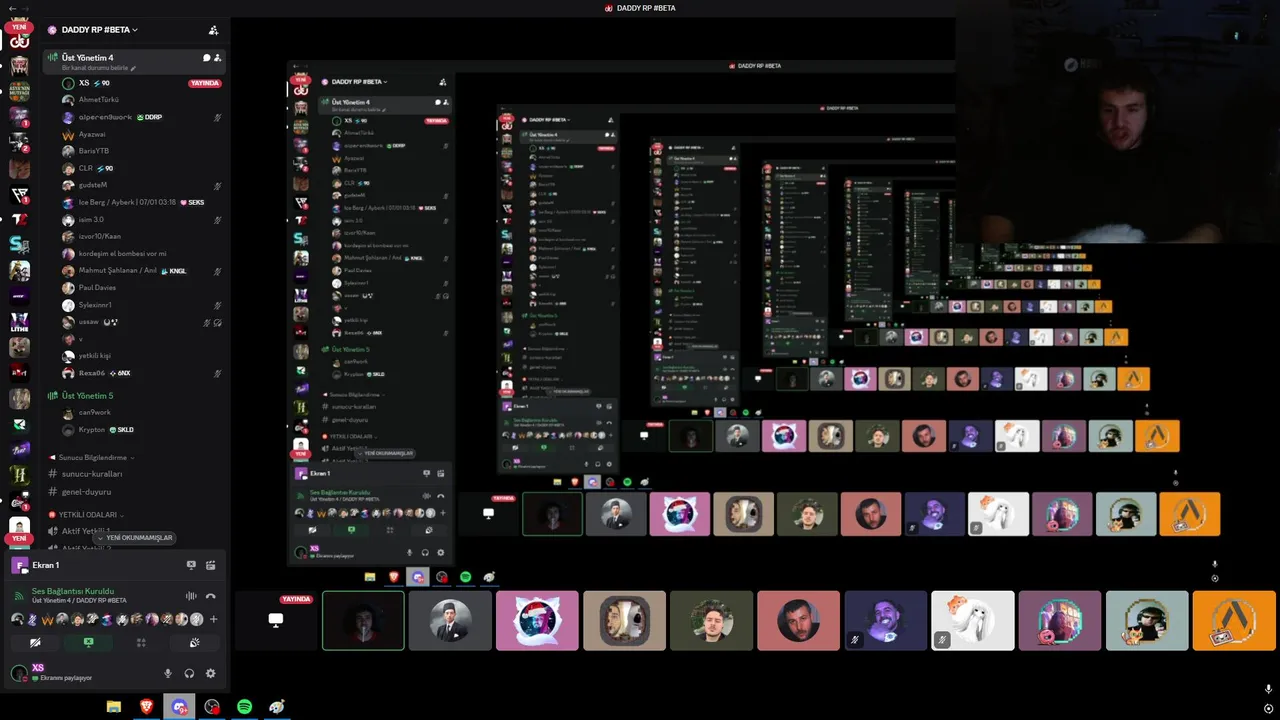Click the XS user avatar in bottom panel
Image resolution: width=1280 pixels, height=720 pixels.
tap(19, 673)
